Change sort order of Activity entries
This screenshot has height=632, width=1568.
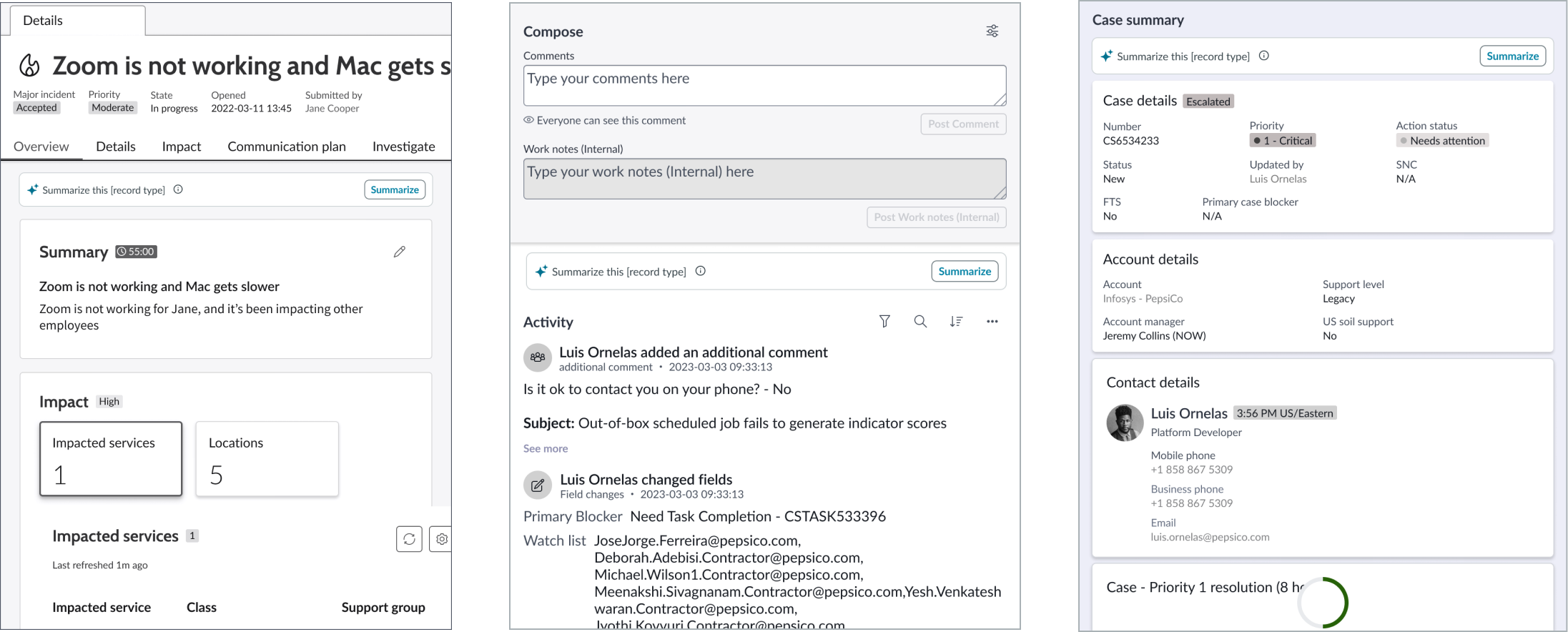click(956, 321)
